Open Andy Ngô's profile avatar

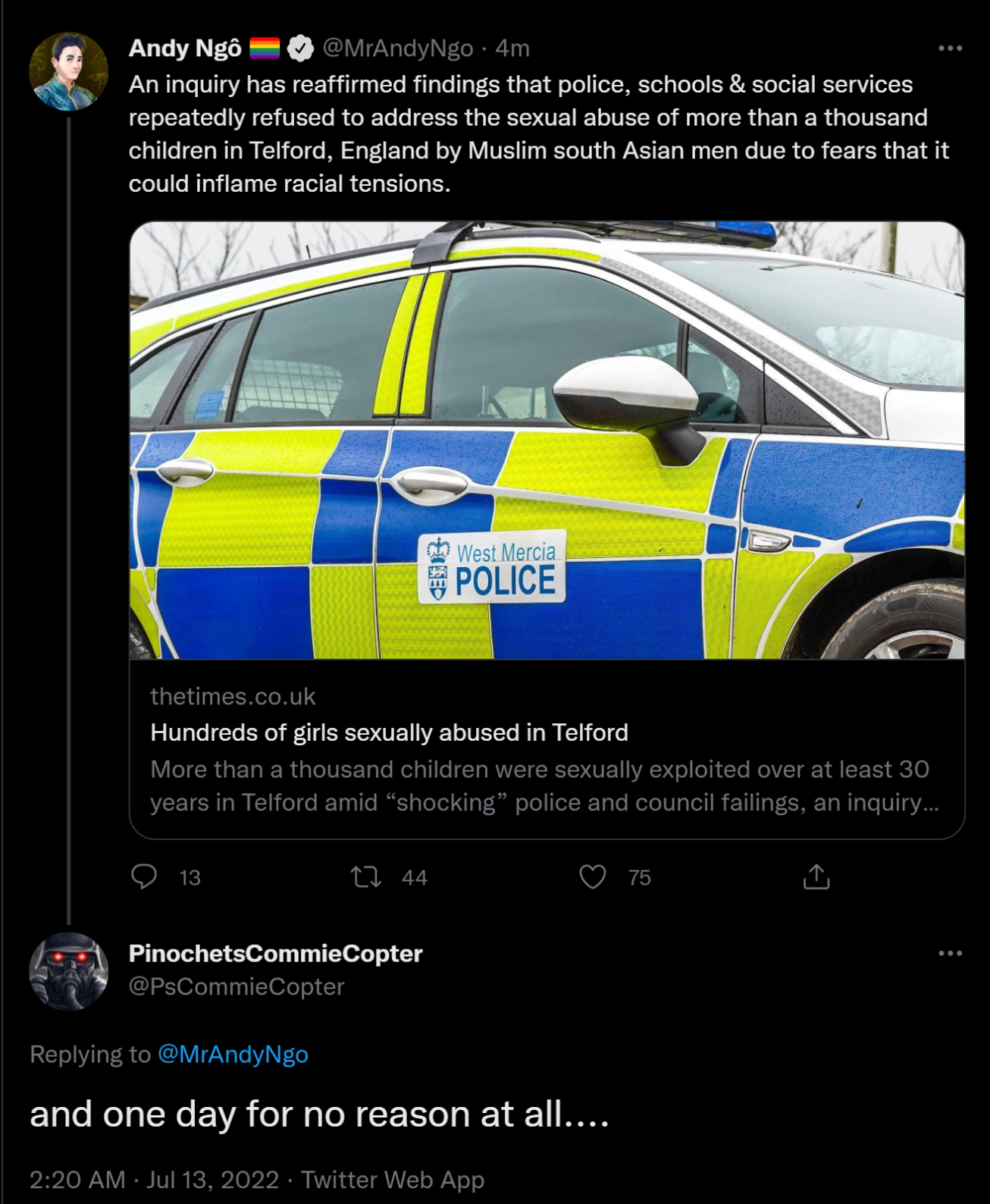tap(68, 71)
